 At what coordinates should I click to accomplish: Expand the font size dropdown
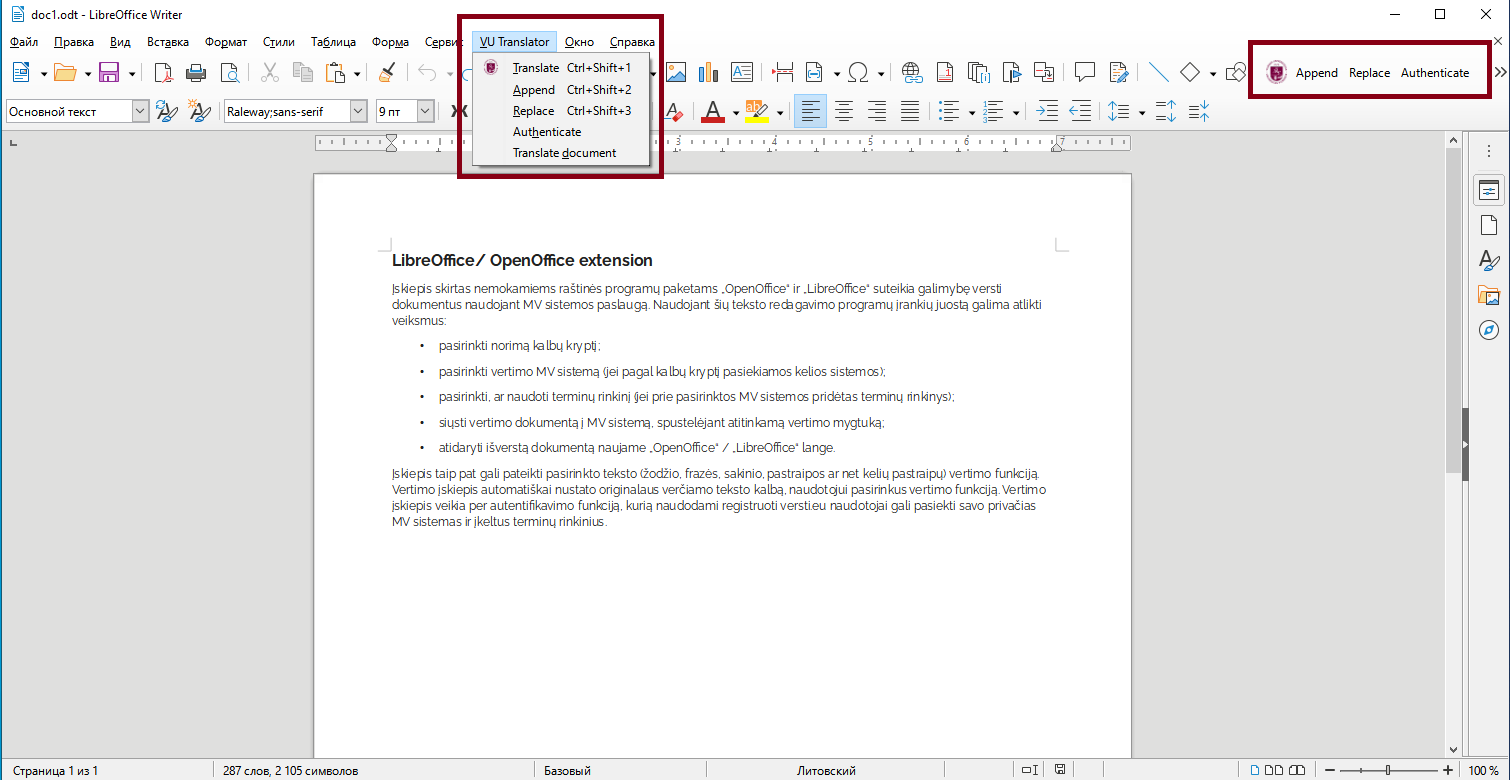(425, 111)
